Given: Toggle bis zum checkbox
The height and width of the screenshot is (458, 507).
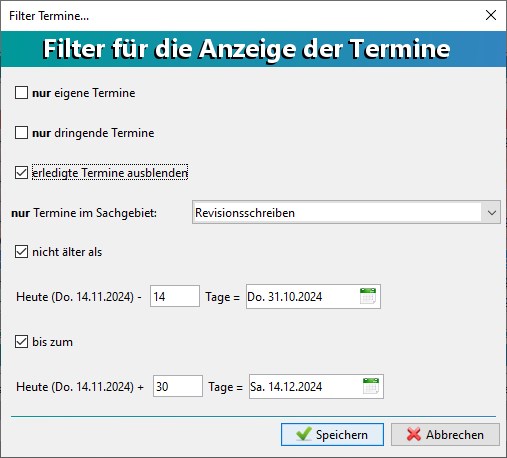Looking at the screenshot, I should click(21, 342).
